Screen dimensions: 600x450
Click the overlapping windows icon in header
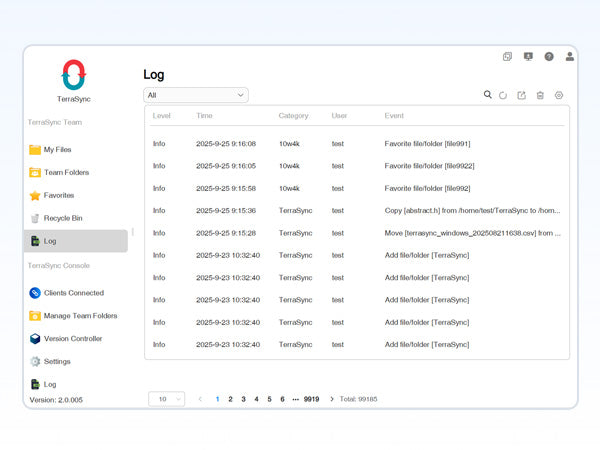point(508,57)
